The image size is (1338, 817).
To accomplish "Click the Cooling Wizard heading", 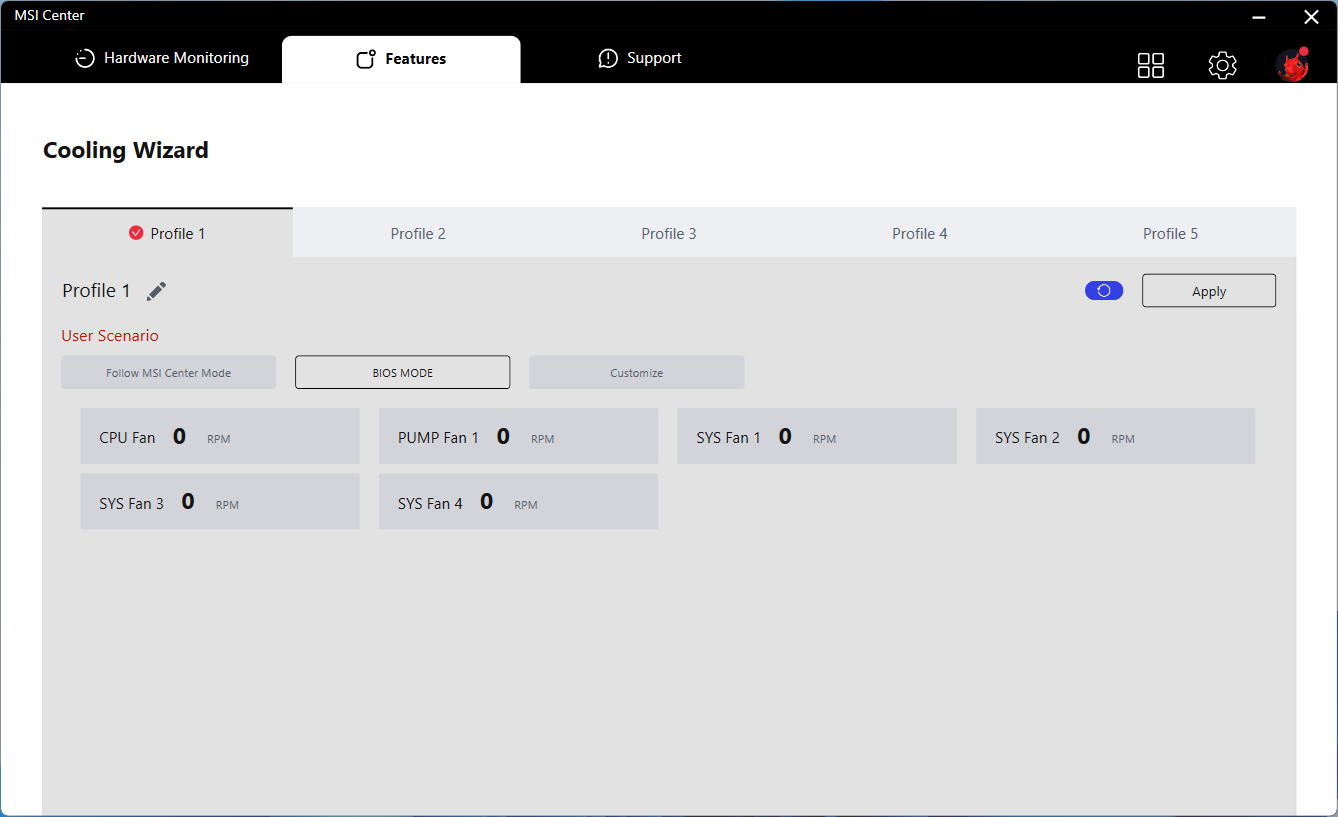I will point(126,150).
